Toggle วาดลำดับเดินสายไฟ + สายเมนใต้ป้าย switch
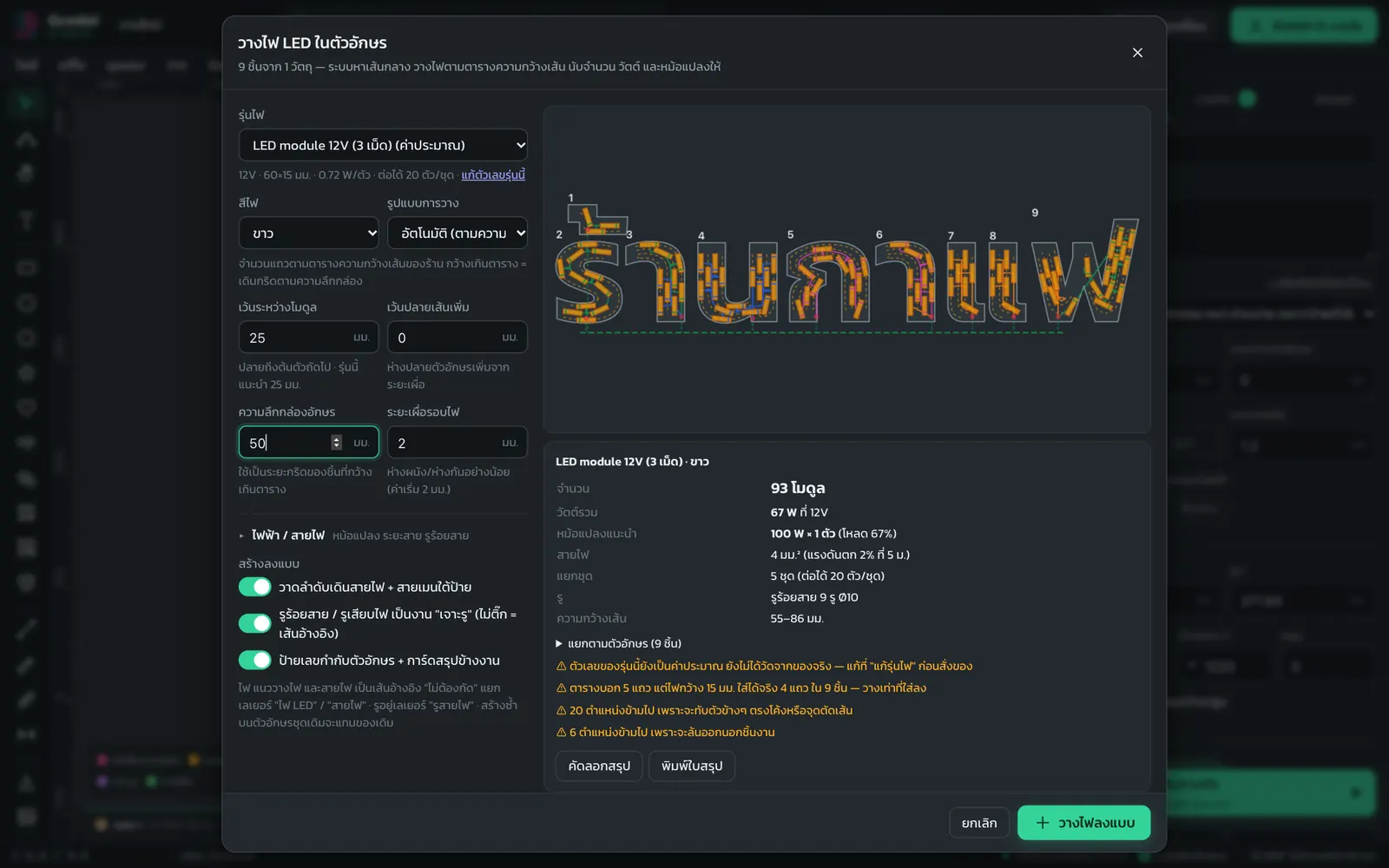 coord(255,587)
